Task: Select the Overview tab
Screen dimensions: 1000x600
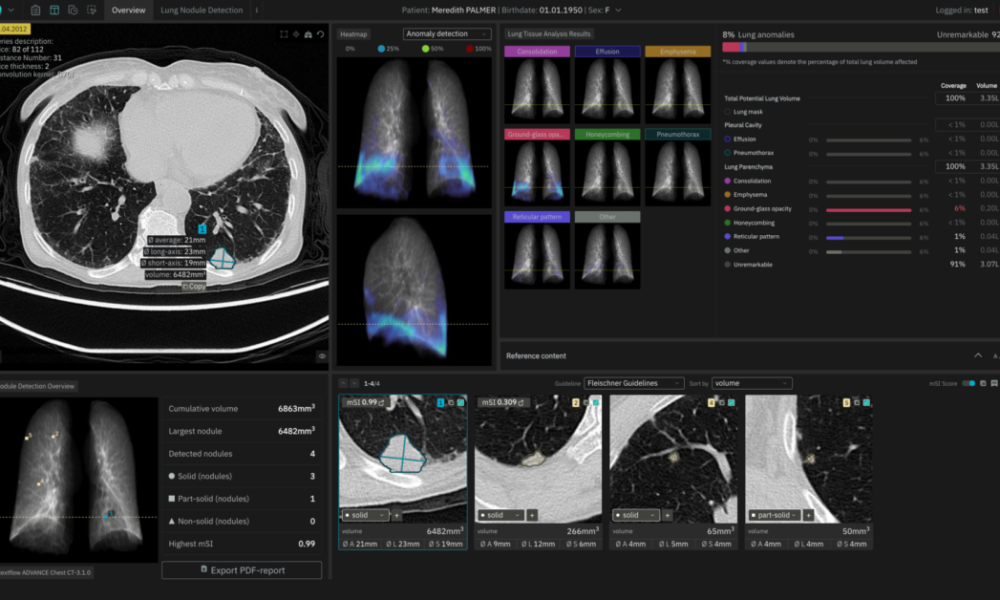Action: coord(128,10)
